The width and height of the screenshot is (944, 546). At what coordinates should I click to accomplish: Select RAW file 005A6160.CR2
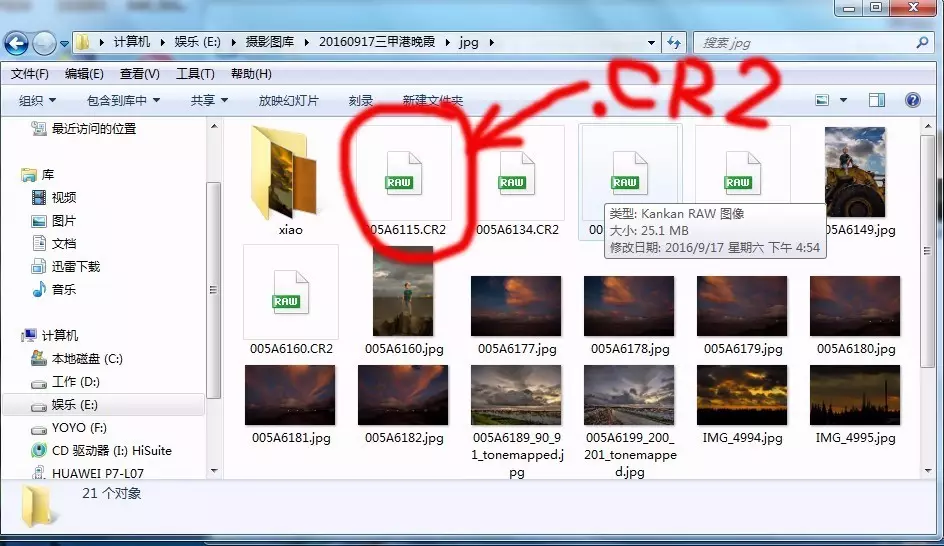tap(291, 301)
